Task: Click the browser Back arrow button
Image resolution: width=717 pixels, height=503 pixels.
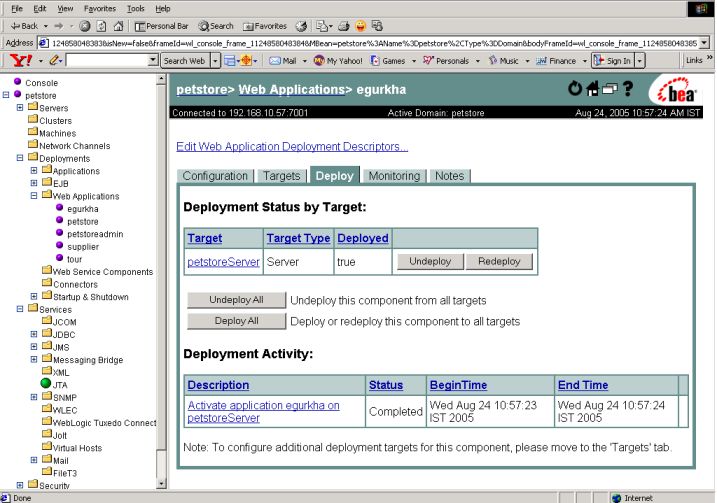Action: 24,26
